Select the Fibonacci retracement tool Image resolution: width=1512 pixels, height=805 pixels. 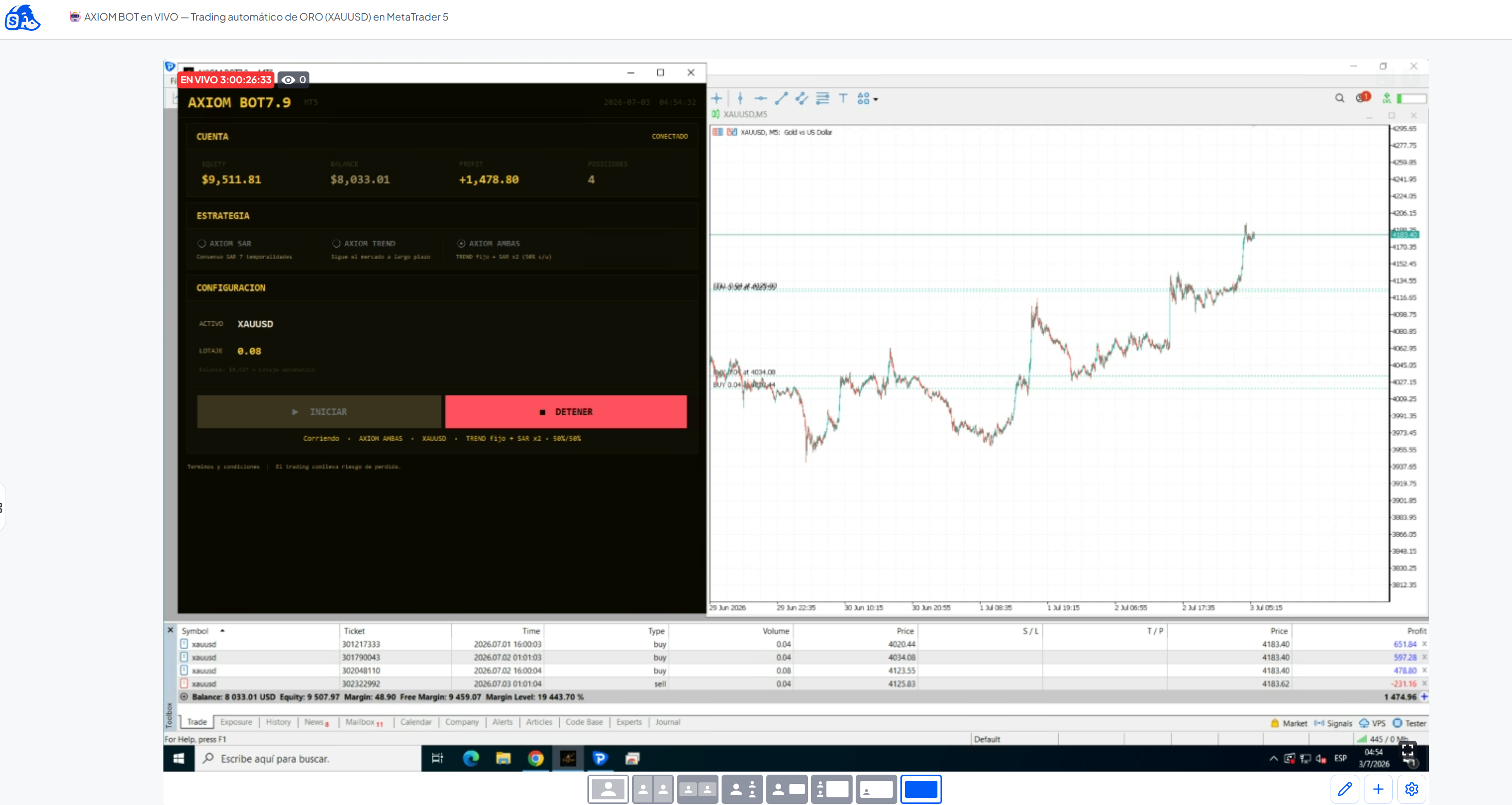tap(822, 99)
